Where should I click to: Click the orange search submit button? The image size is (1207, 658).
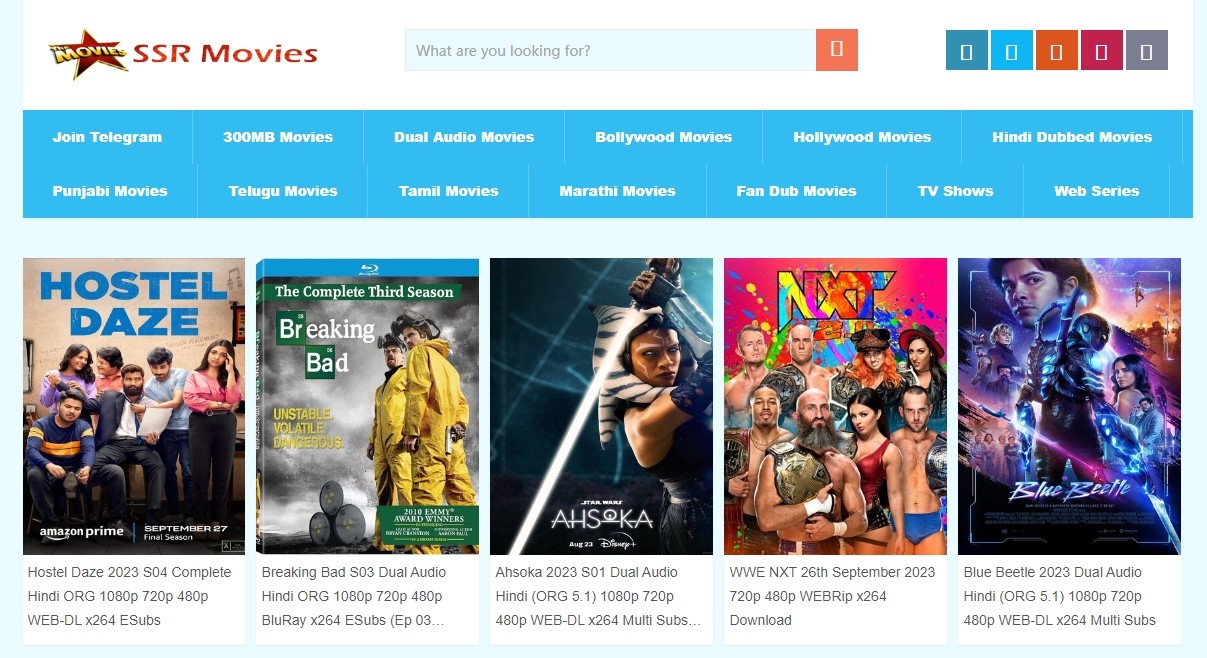pyautogui.click(x=837, y=50)
